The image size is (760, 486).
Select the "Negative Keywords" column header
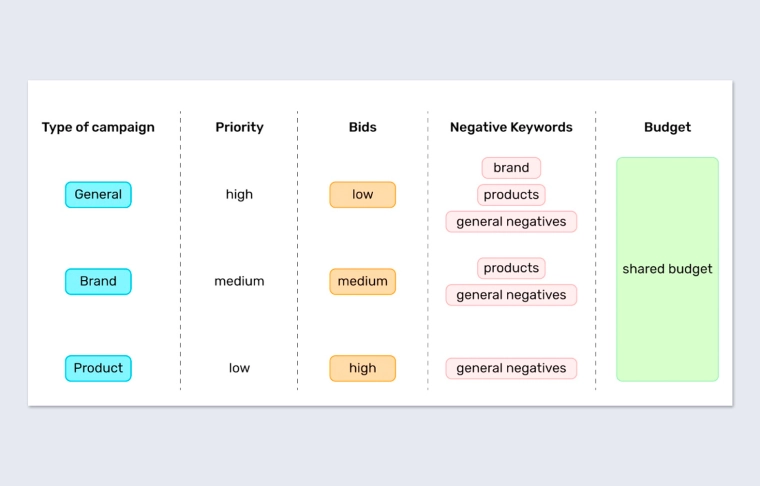pos(511,127)
